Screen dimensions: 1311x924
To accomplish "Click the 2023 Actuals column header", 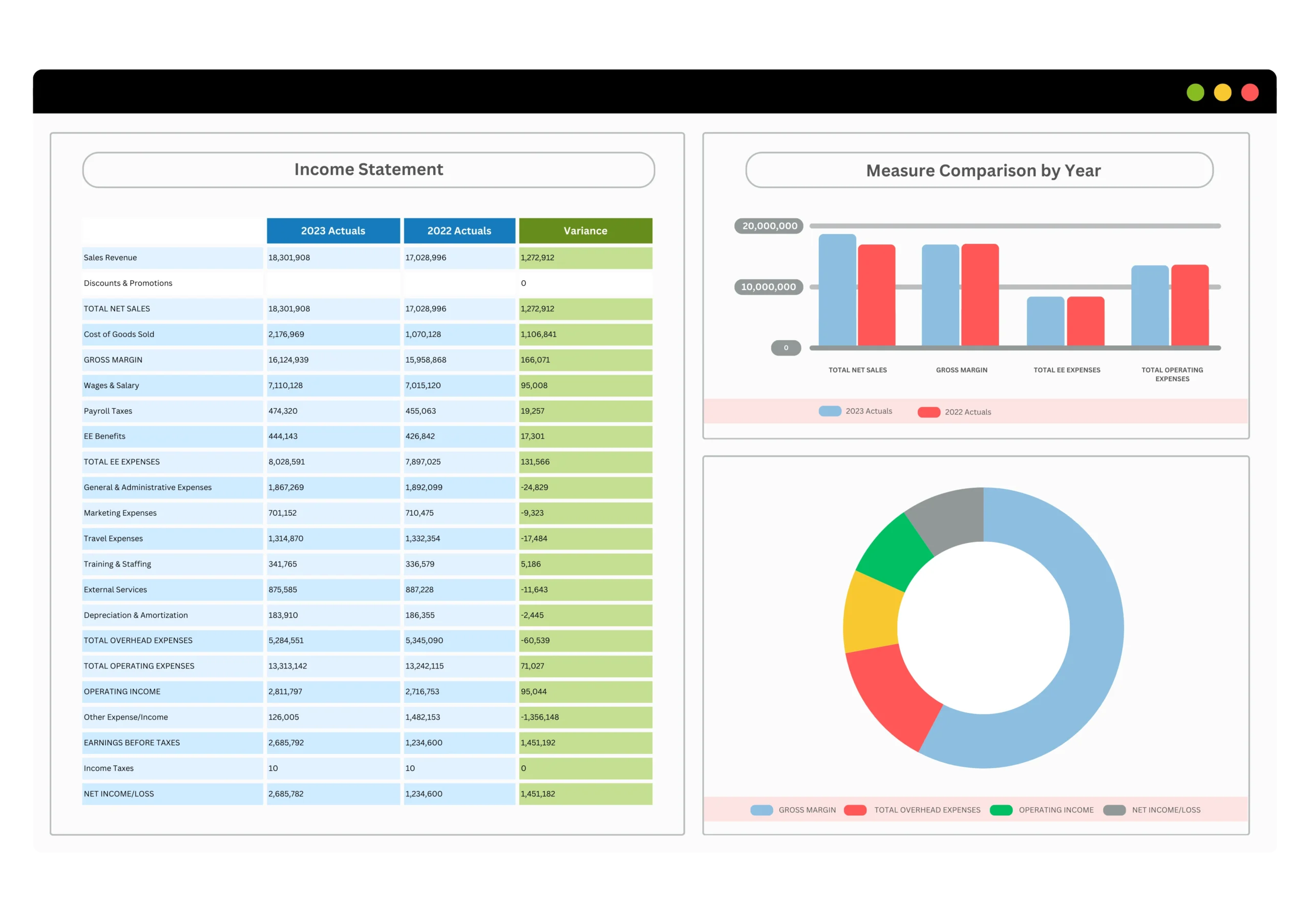I will tap(333, 230).
